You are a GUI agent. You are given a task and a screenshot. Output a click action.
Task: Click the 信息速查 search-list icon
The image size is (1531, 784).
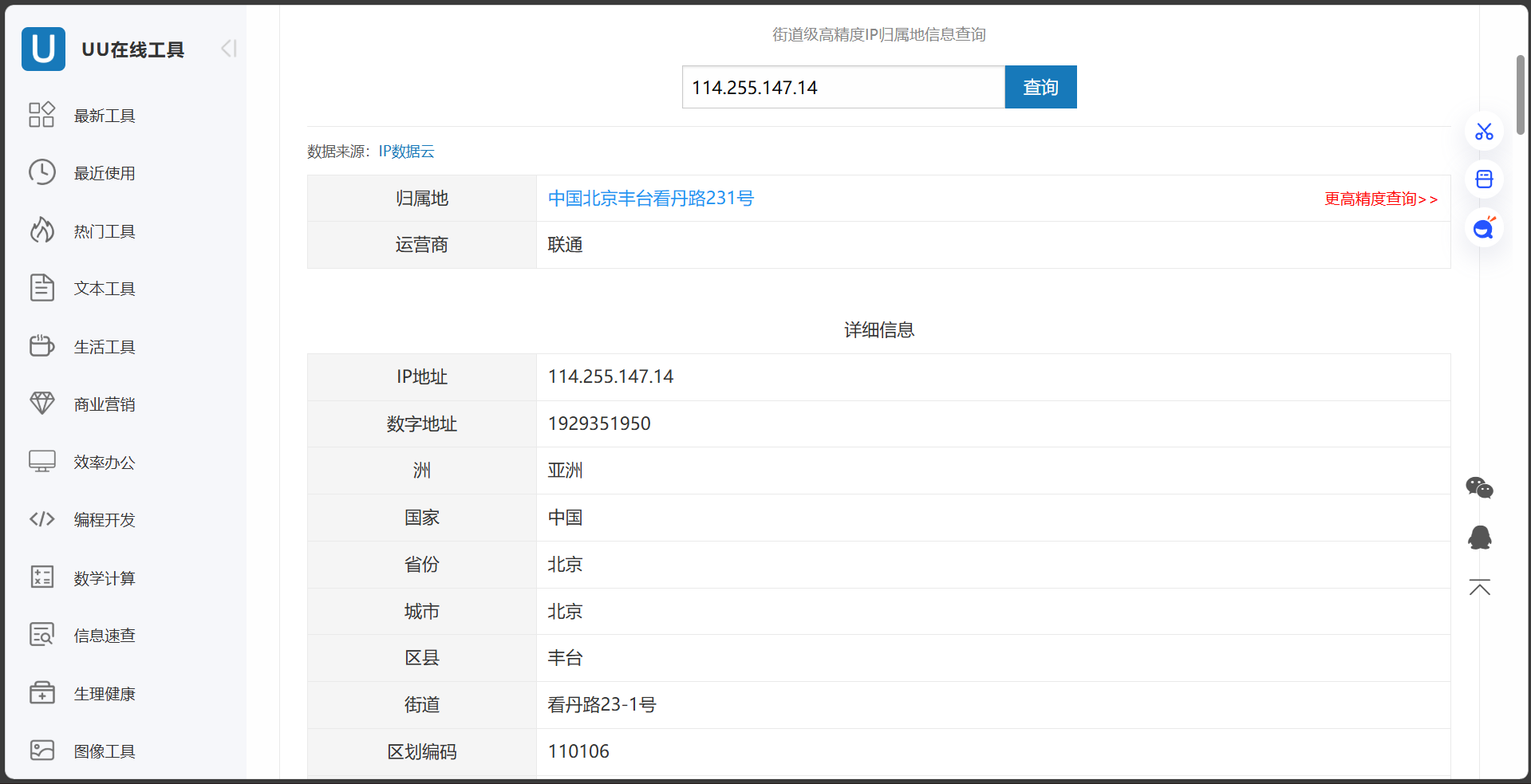[41, 635]
